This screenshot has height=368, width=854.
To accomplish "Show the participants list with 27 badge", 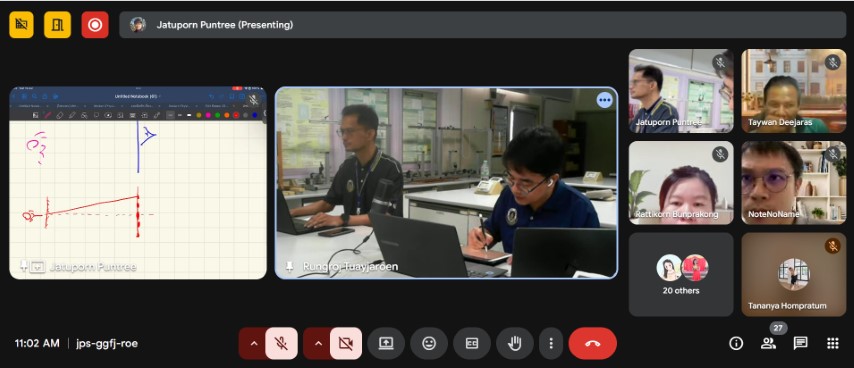I will point(768,343).
